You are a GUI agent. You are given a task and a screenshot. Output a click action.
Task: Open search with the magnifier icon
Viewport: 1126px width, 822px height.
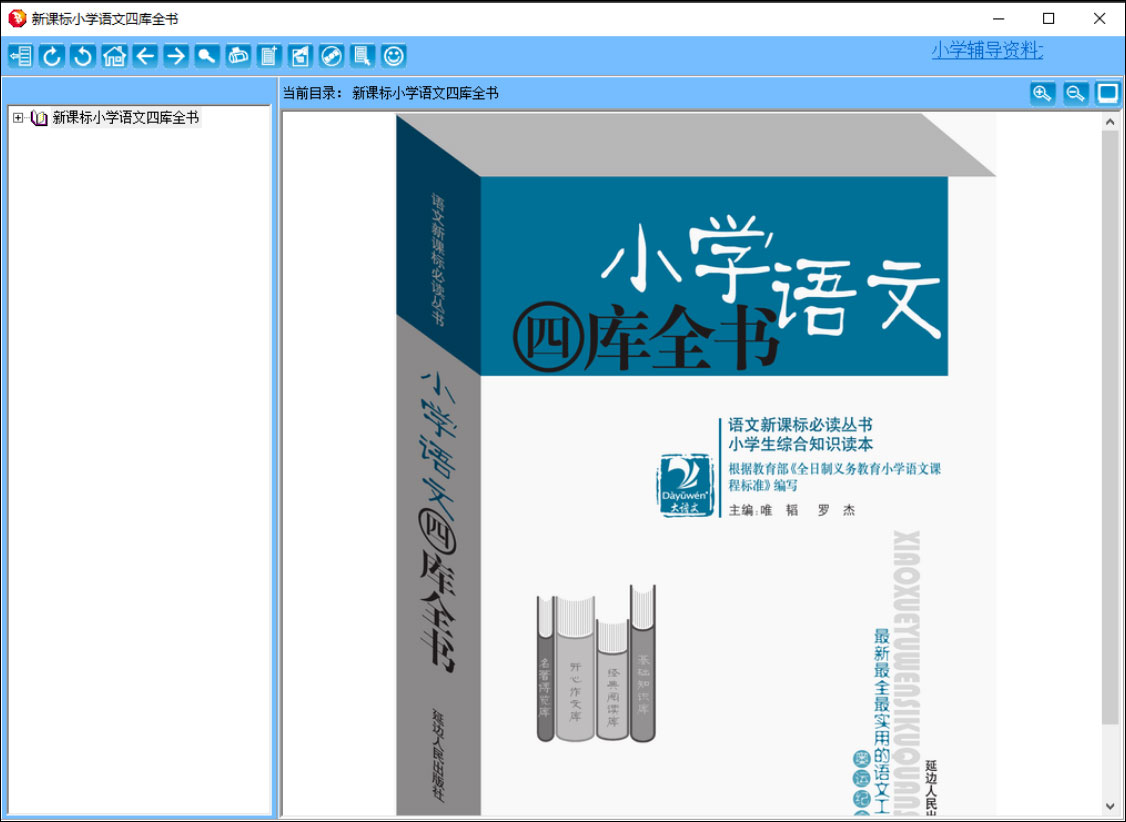click(x=207, y=56)
